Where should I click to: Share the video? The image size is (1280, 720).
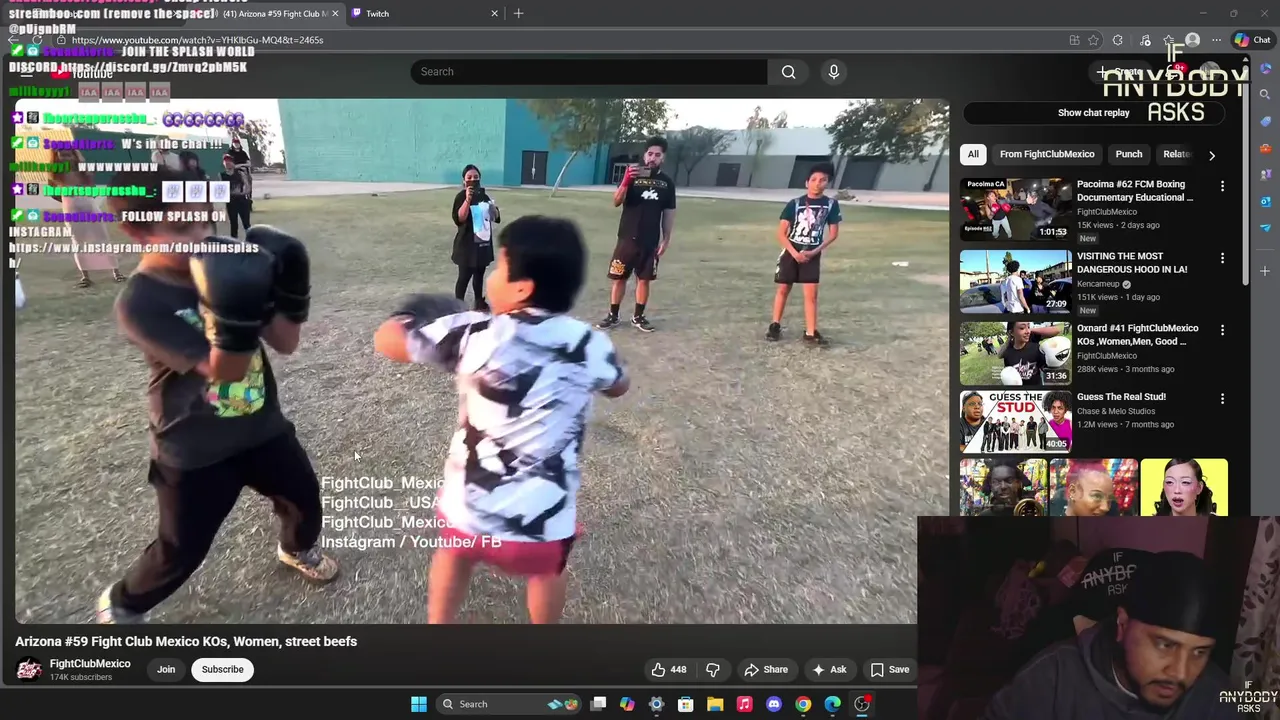click(x=766, y=670)
